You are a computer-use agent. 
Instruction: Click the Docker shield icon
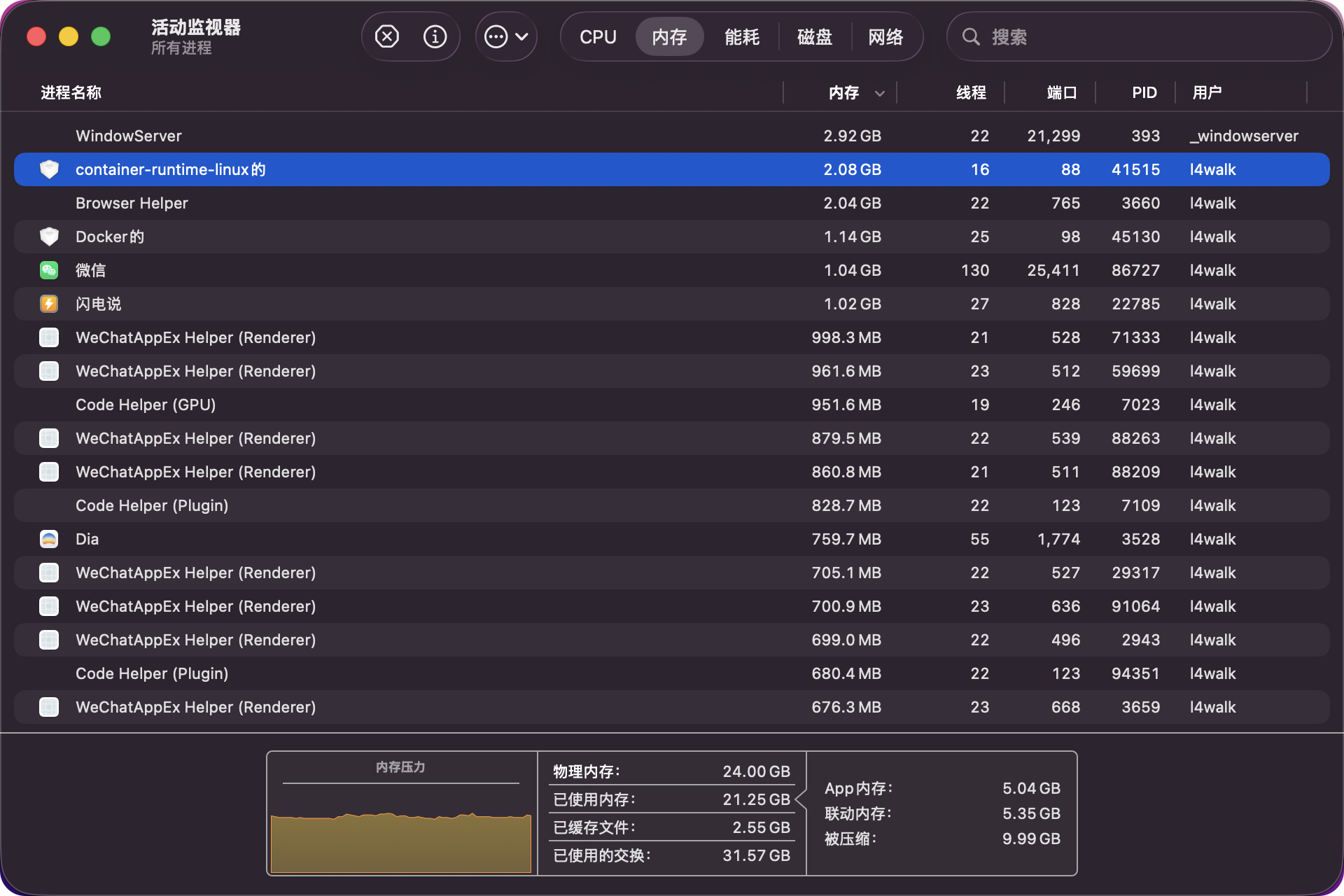click(49, 237)
